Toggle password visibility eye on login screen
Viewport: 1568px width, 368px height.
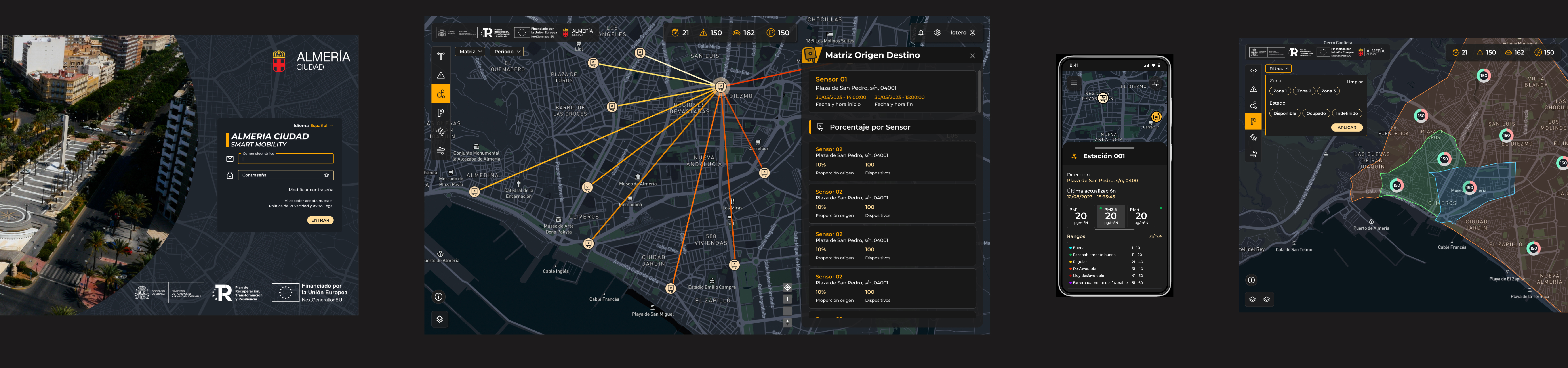(x=326, y=175)
